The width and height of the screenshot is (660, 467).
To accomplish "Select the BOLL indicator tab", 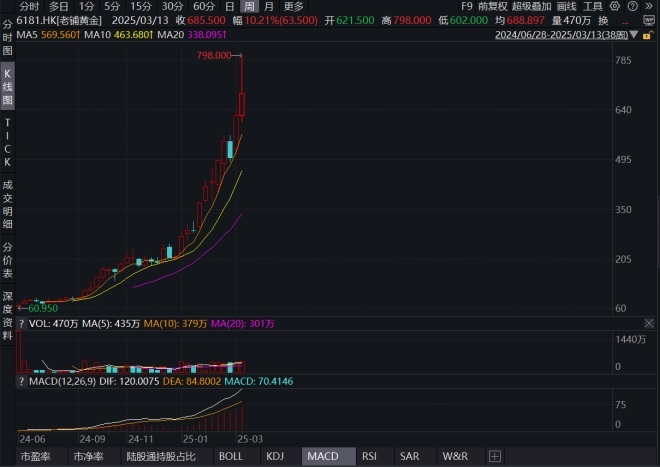I will (x=230, y=456).
